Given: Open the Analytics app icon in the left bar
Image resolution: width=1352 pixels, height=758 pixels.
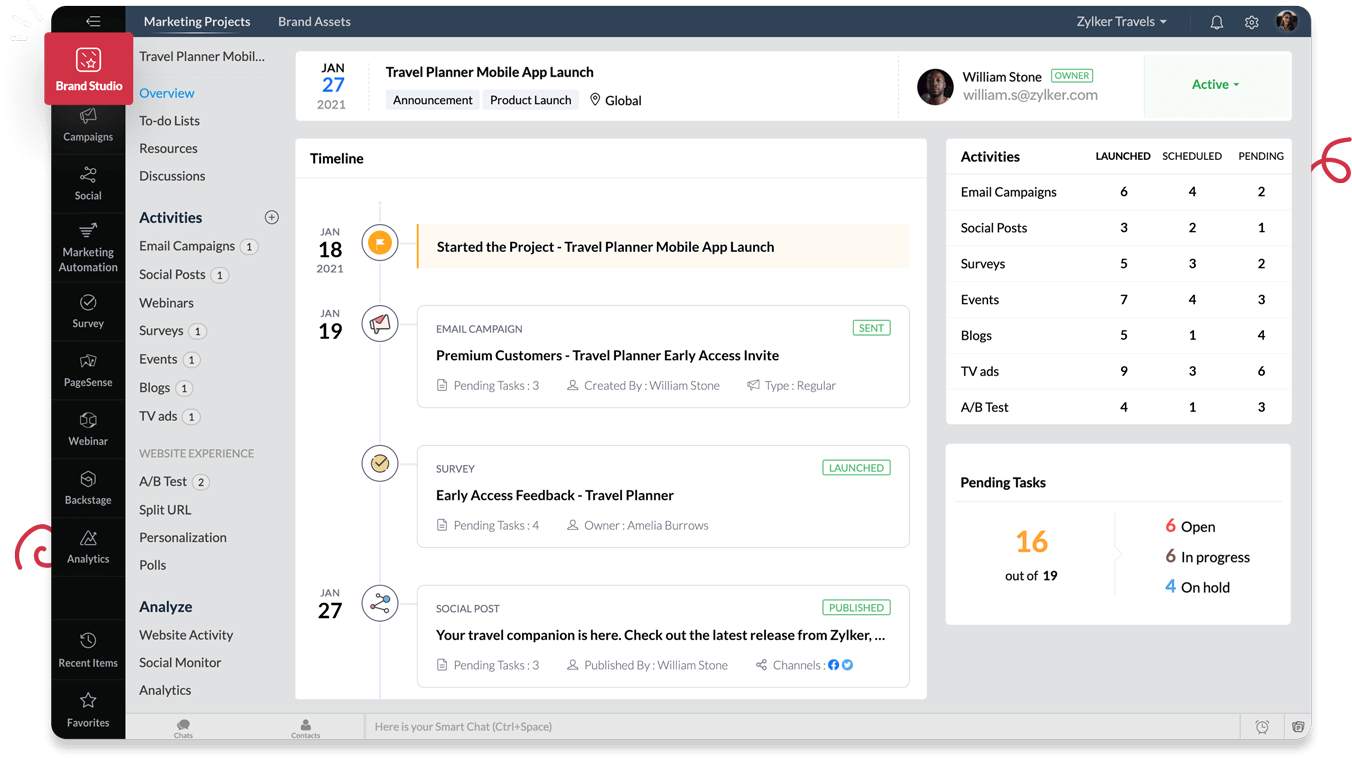Looking at the screenshot, I should point(88,547).
